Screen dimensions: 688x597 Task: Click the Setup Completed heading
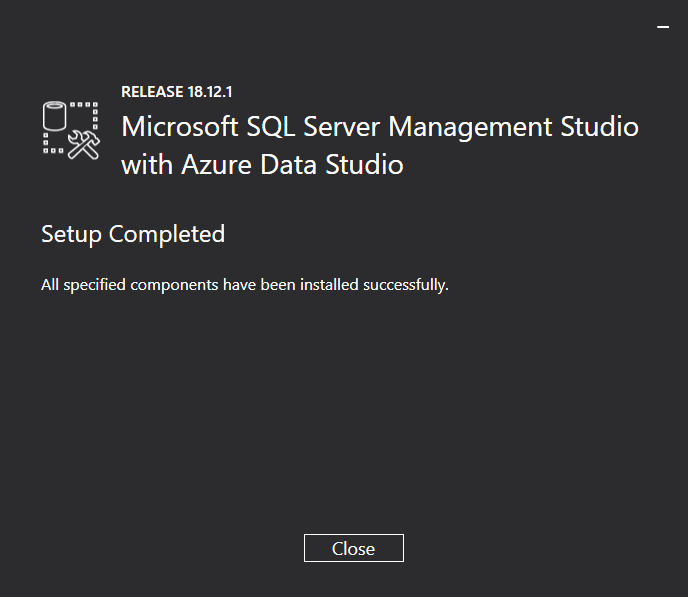pyautogui.click(x=133, y=234)
